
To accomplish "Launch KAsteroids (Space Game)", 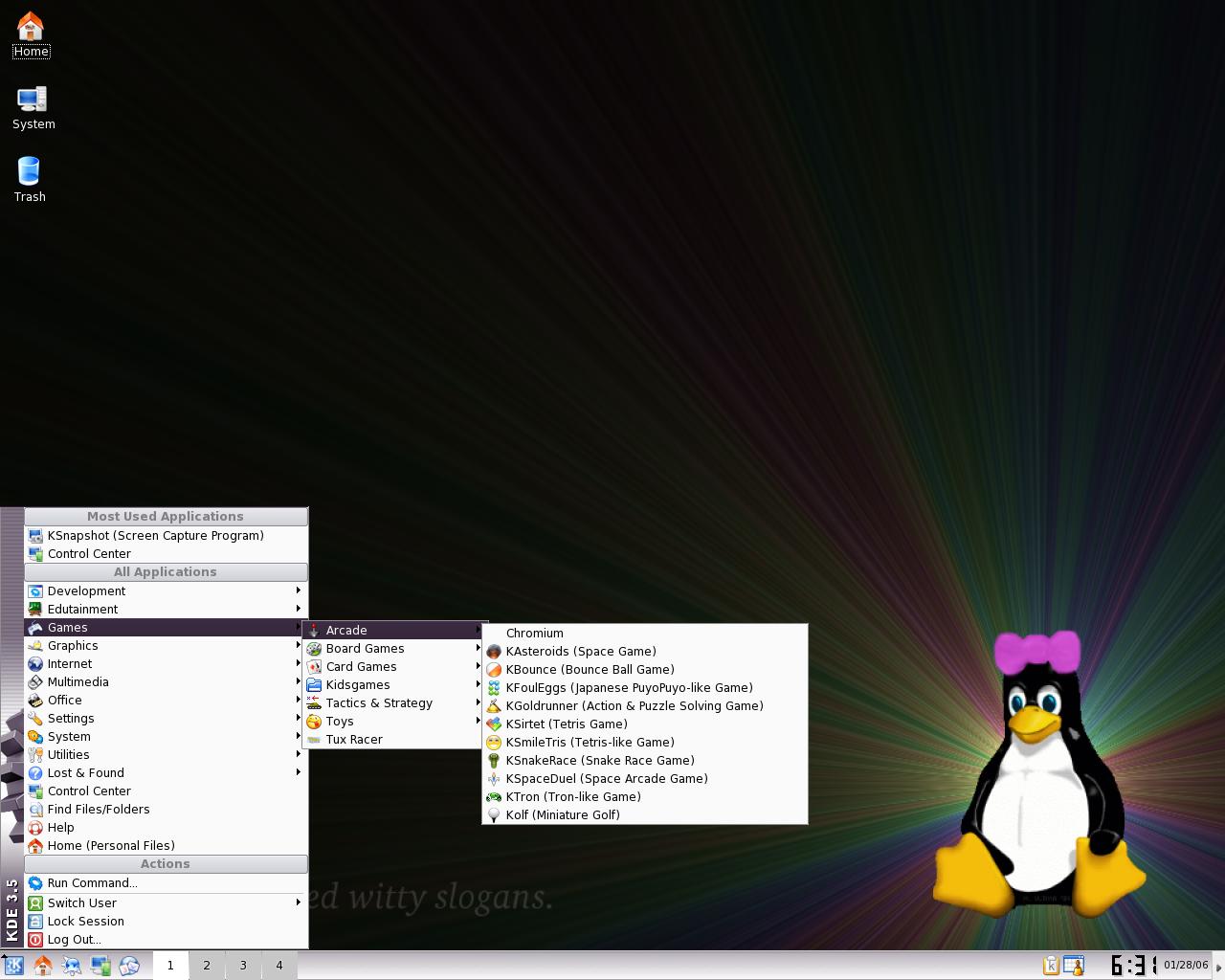I will click(644, 652).
